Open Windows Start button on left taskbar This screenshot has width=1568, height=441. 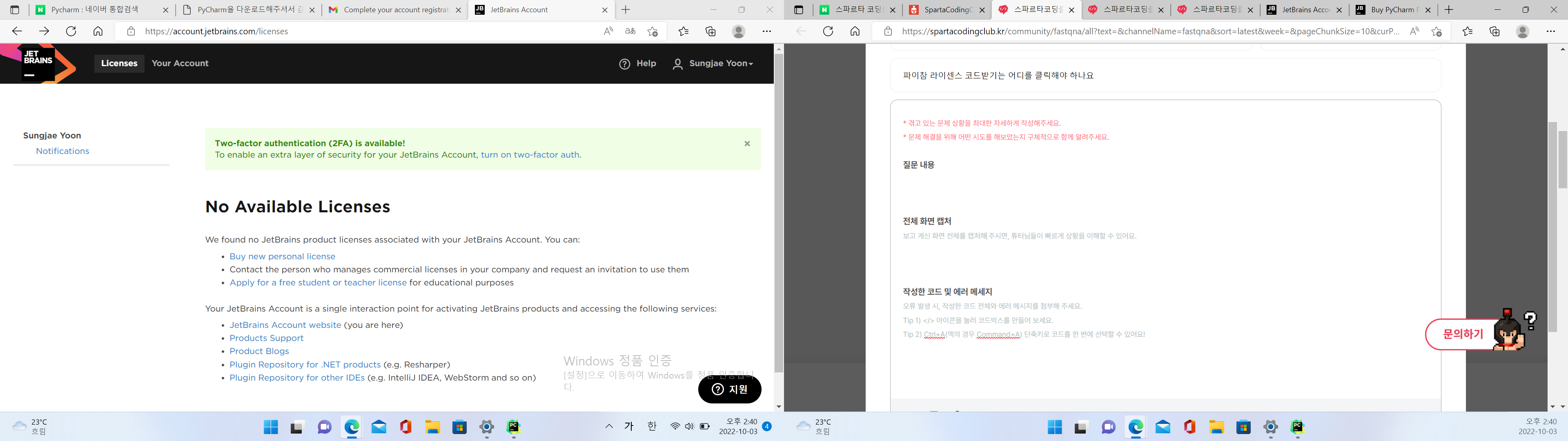tap(271, 427)
